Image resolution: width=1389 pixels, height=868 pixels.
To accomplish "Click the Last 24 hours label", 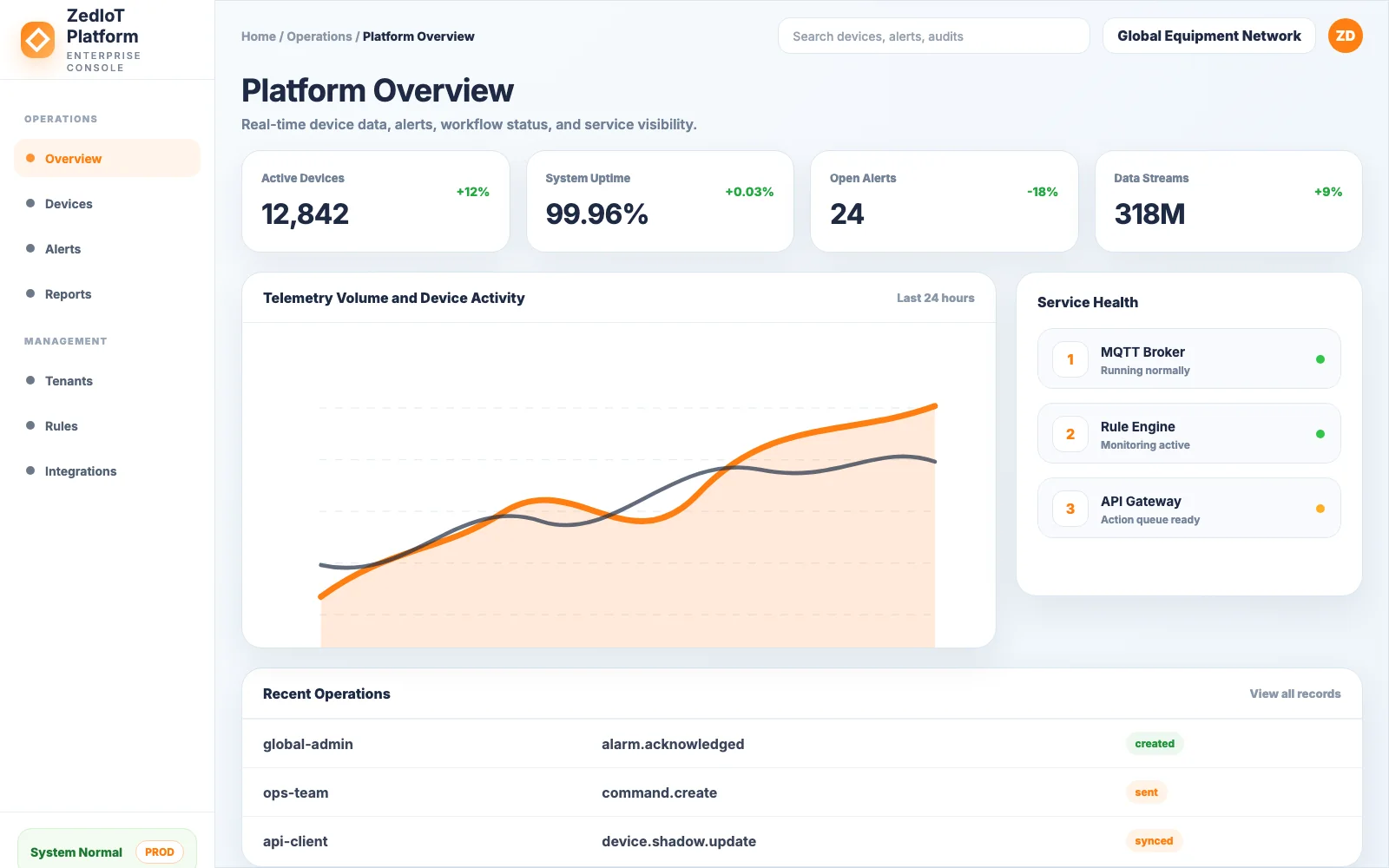I will [935, 298].
